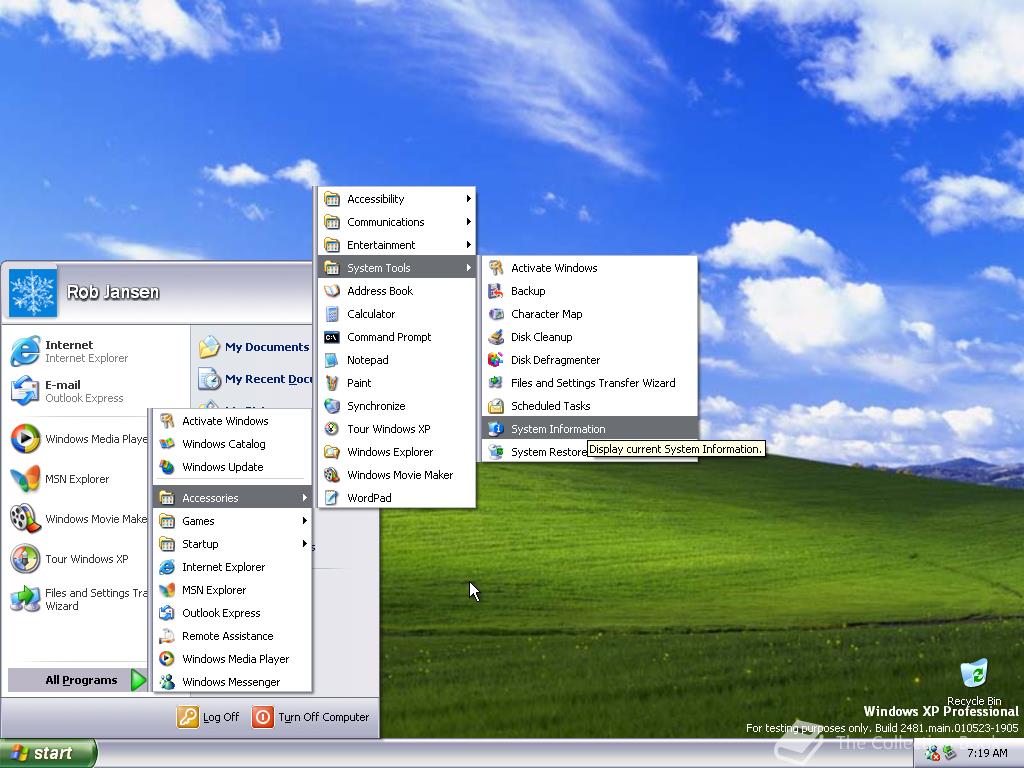Click the Disk Defragmenter icon
This screenshot has width=1024, height=768.
[496, 360]
